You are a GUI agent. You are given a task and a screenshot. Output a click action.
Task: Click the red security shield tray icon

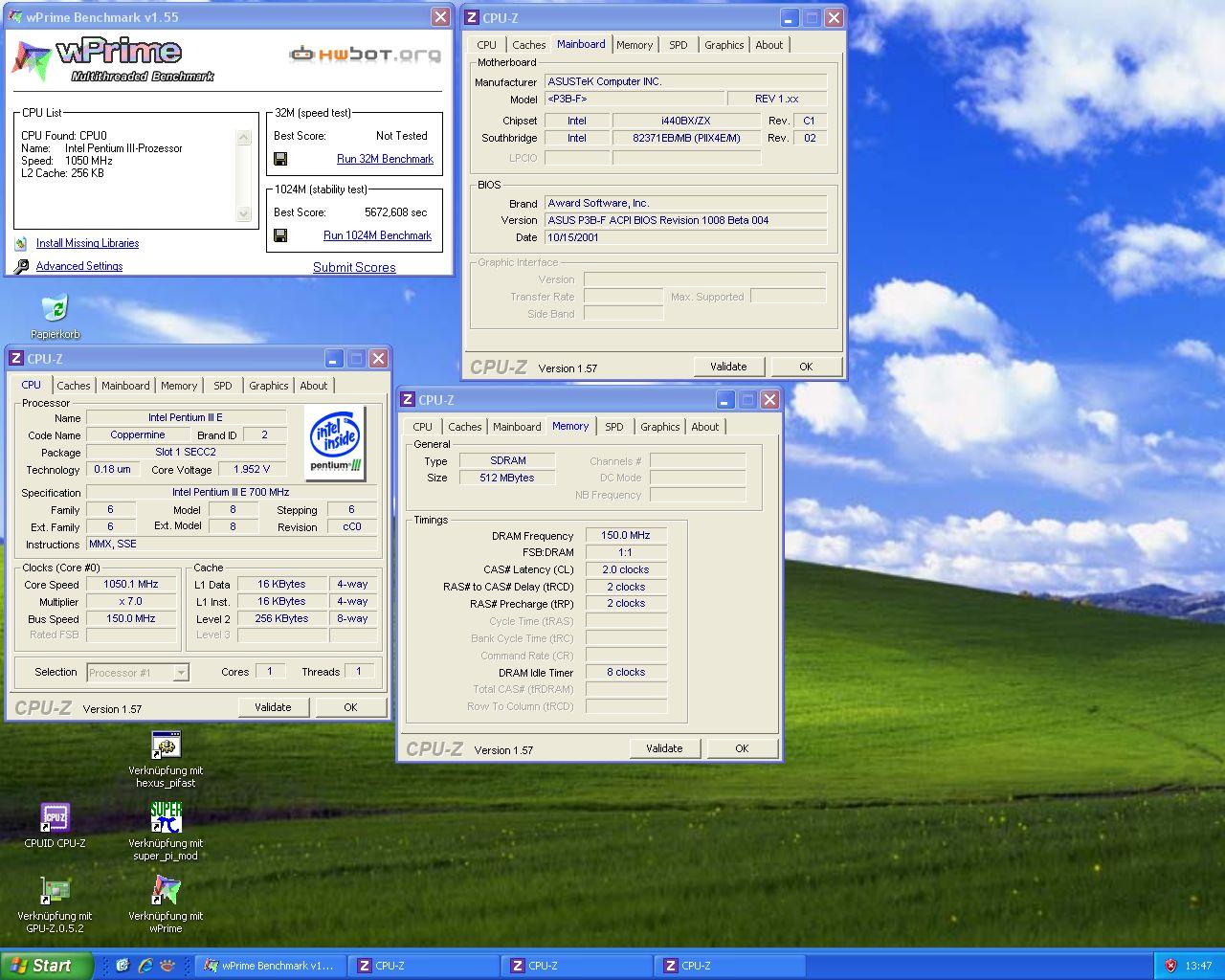pos(1169,966)
